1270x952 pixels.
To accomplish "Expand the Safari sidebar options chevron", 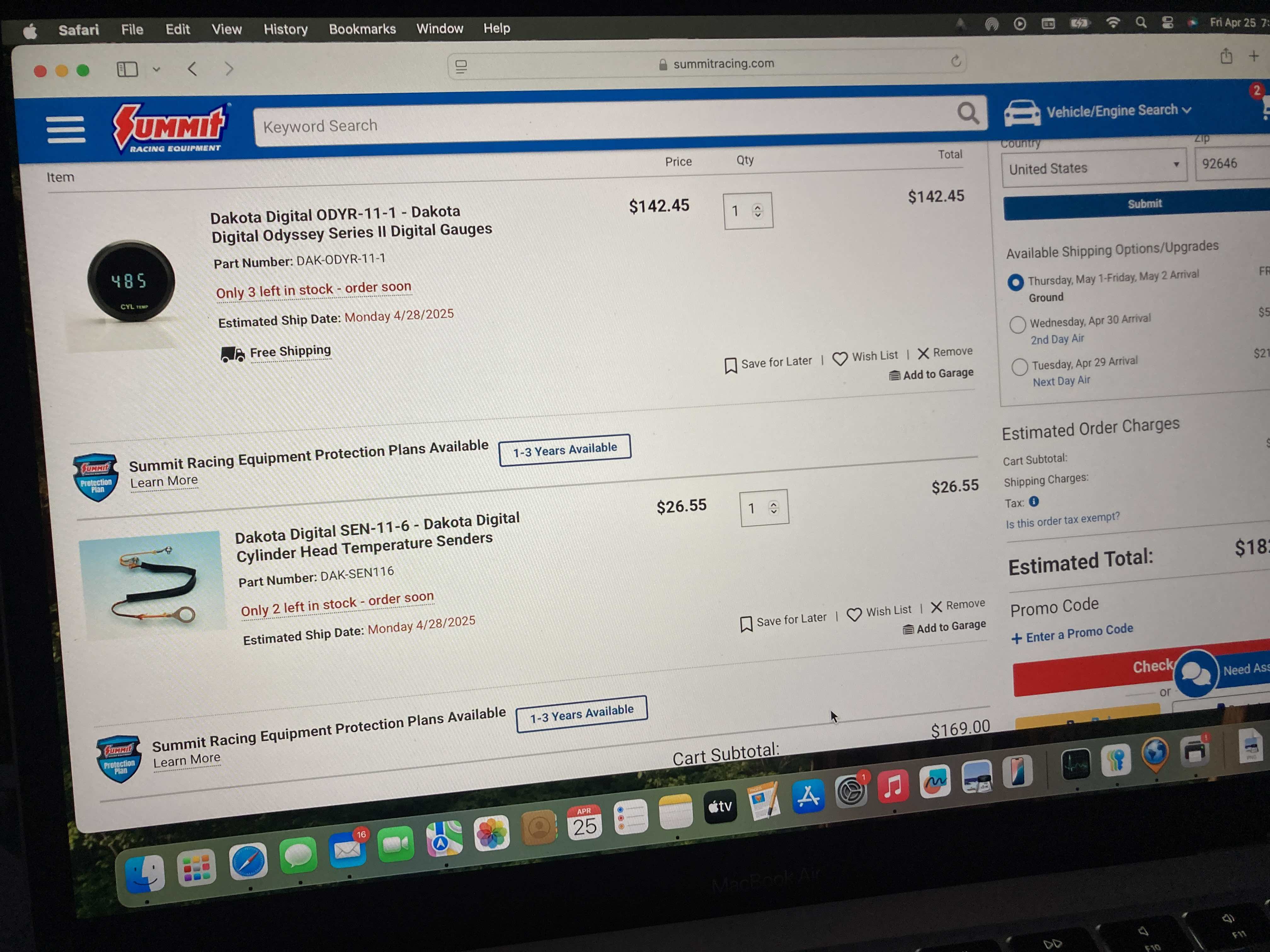I will (x=156, y=70).
